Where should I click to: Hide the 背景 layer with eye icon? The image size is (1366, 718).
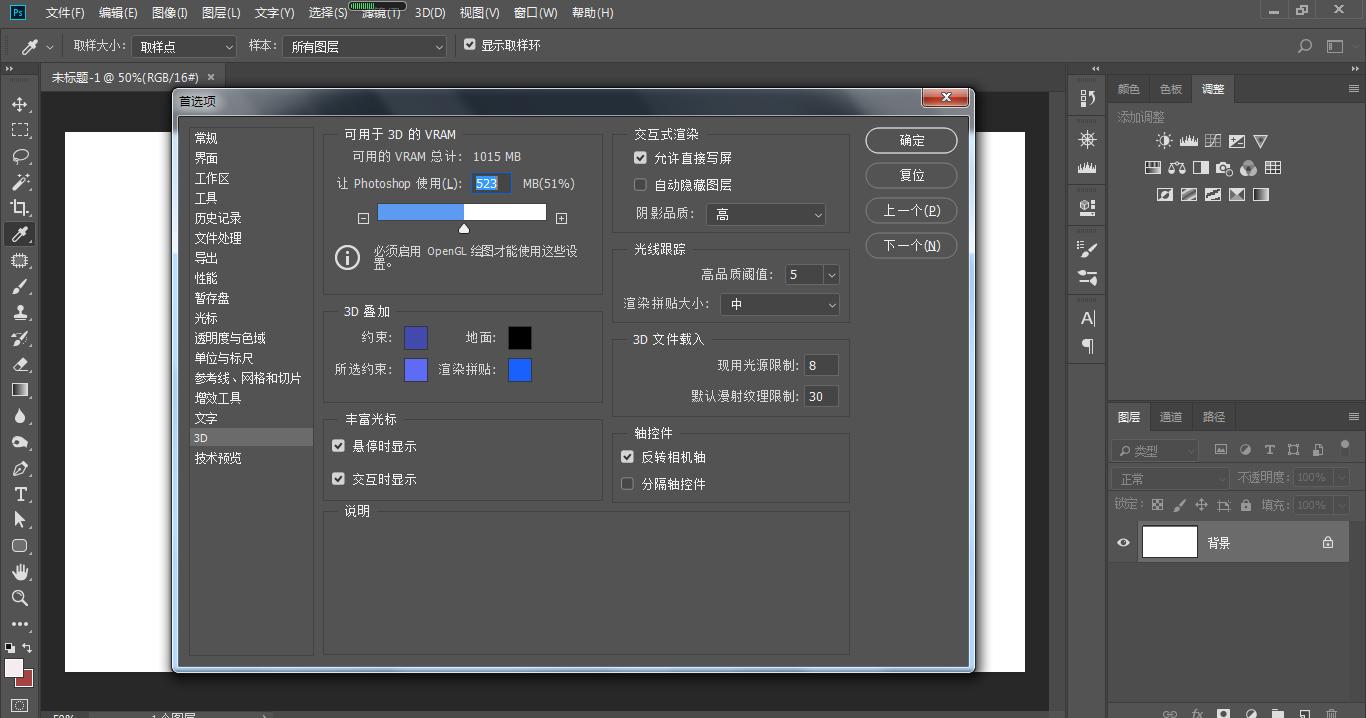click(x=1123, y=542)
